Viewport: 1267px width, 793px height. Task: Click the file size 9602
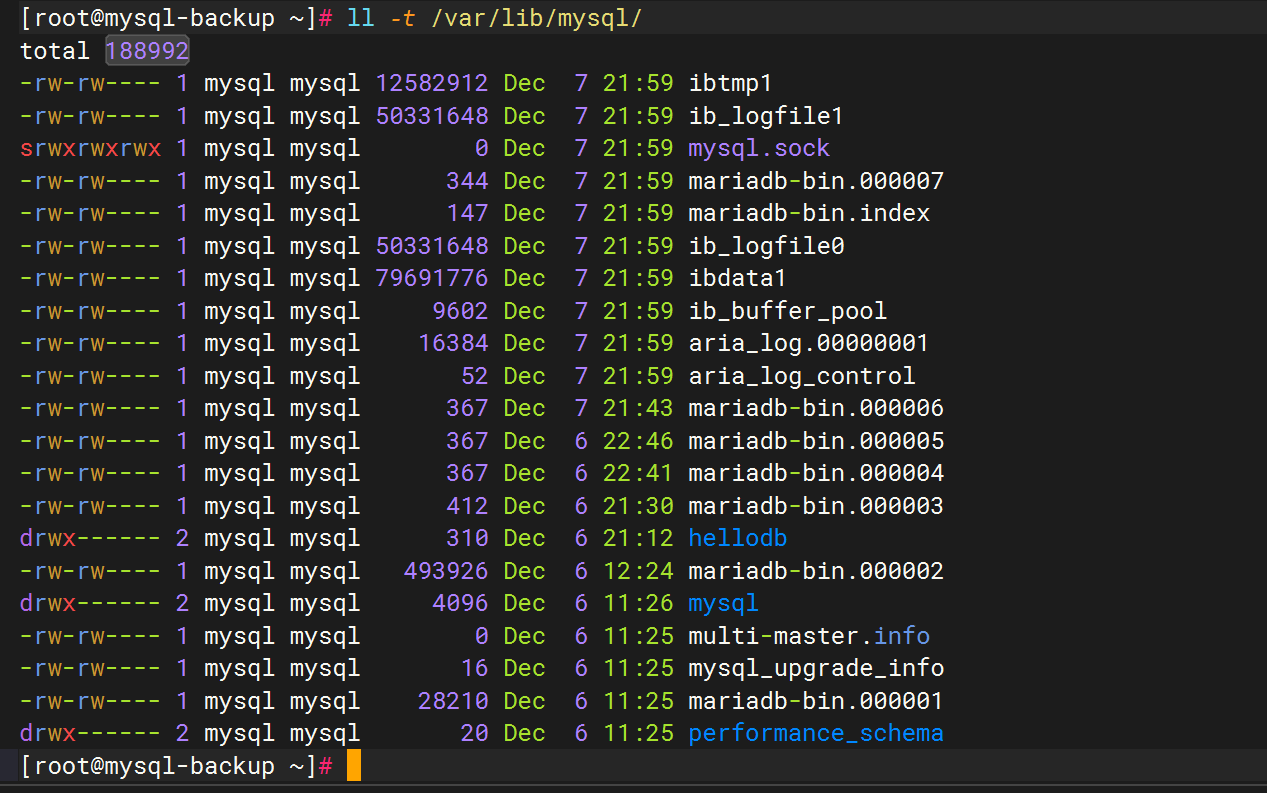pyautogui.click(x=460, y=311)
